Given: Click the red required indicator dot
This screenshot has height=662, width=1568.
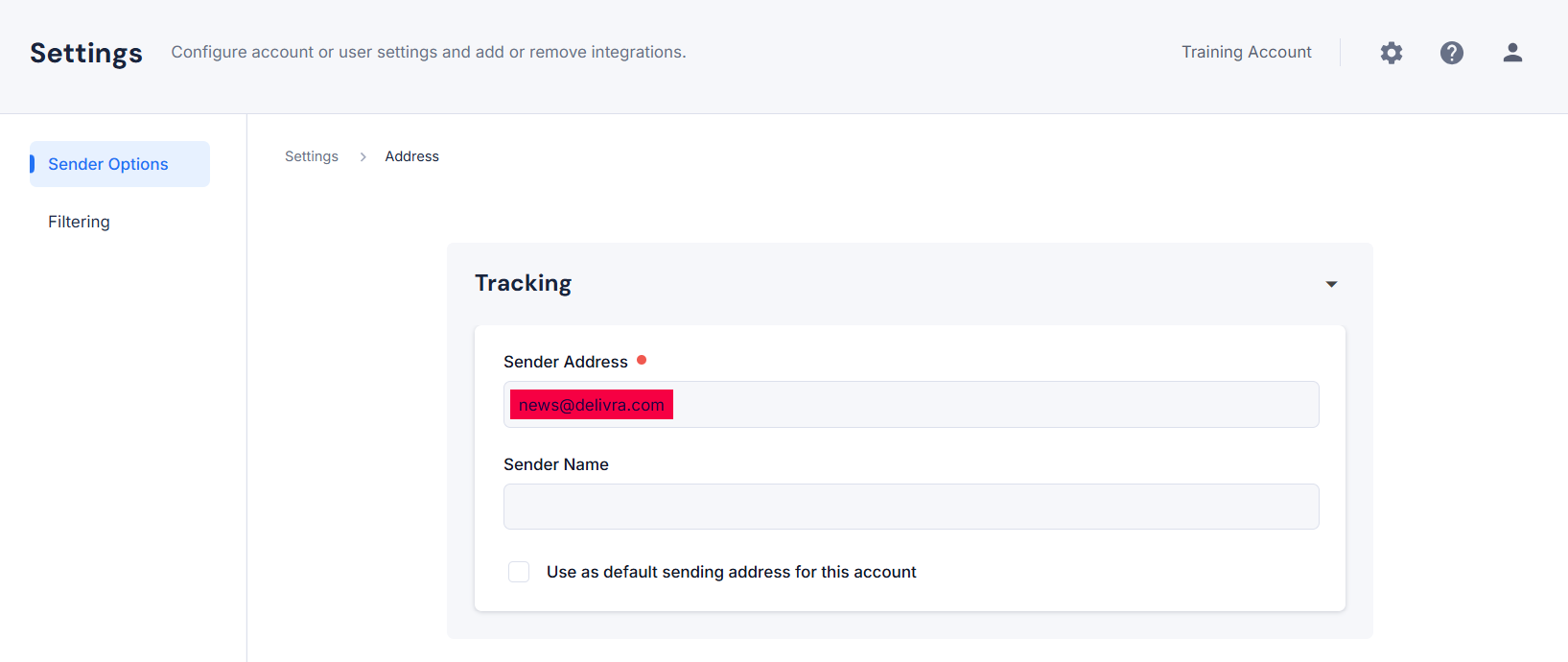Looking at the screenshot, I should click(642, 360).
